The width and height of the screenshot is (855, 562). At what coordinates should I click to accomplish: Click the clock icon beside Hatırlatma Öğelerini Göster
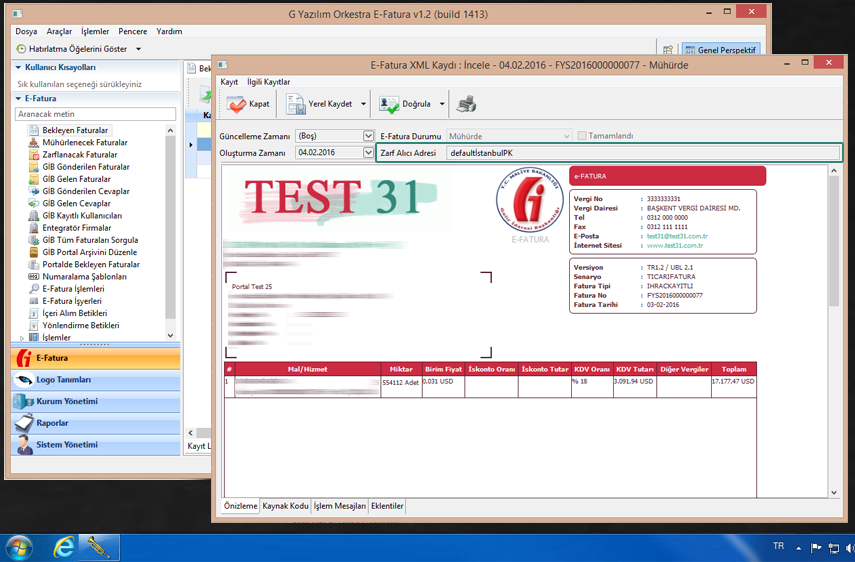tap(21, 49)
